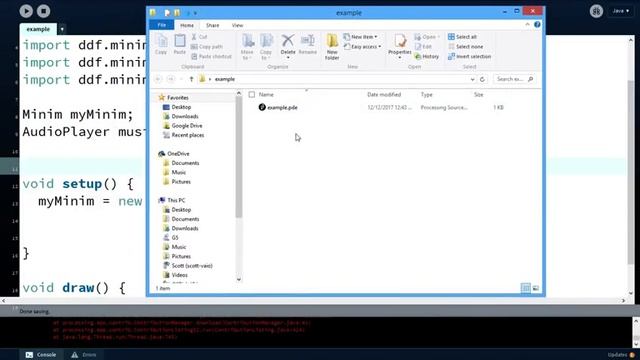Open Explorer help icon
This screenshot has width=640, height=360.
537,24
